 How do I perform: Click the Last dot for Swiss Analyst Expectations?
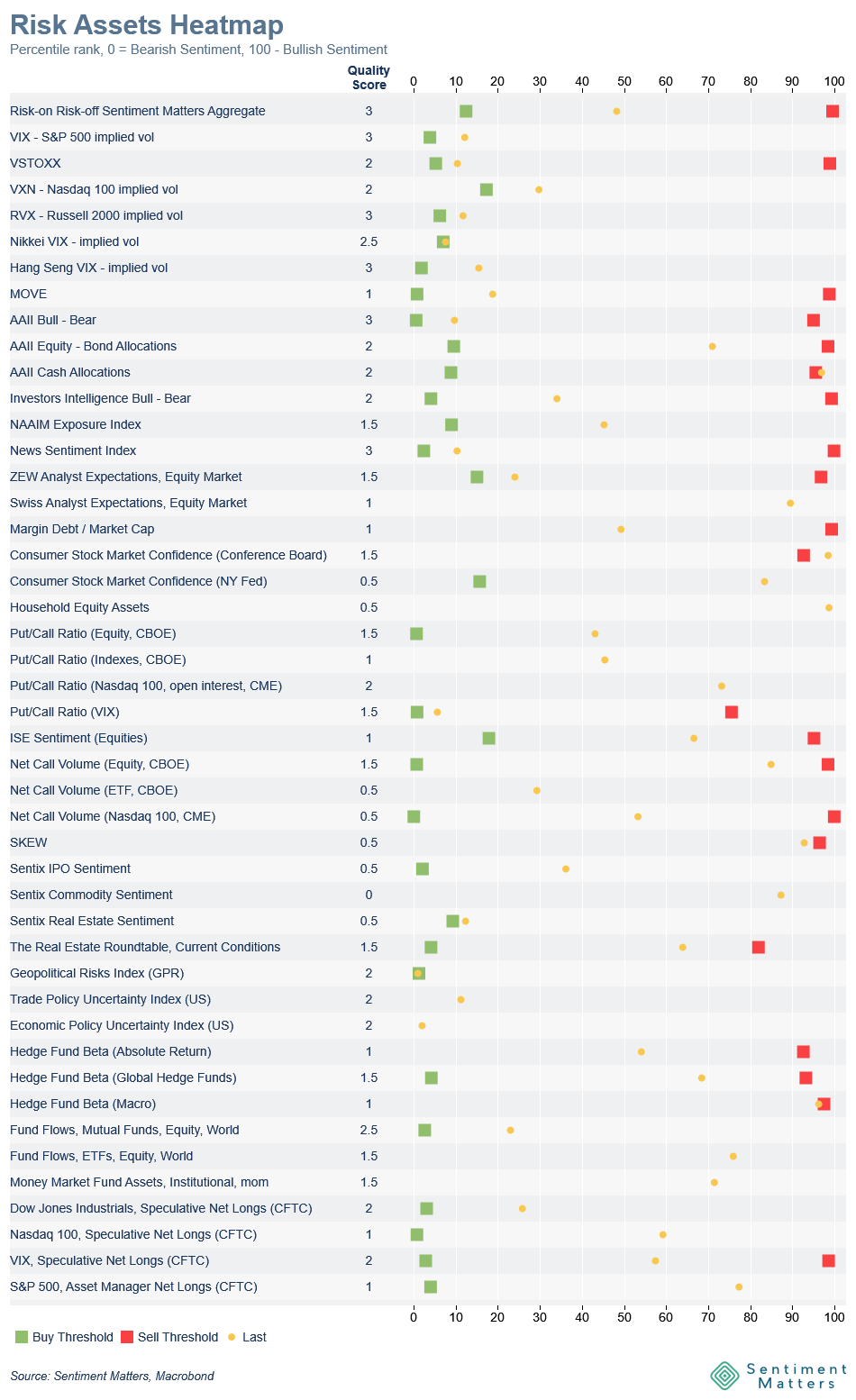point(790,504)
